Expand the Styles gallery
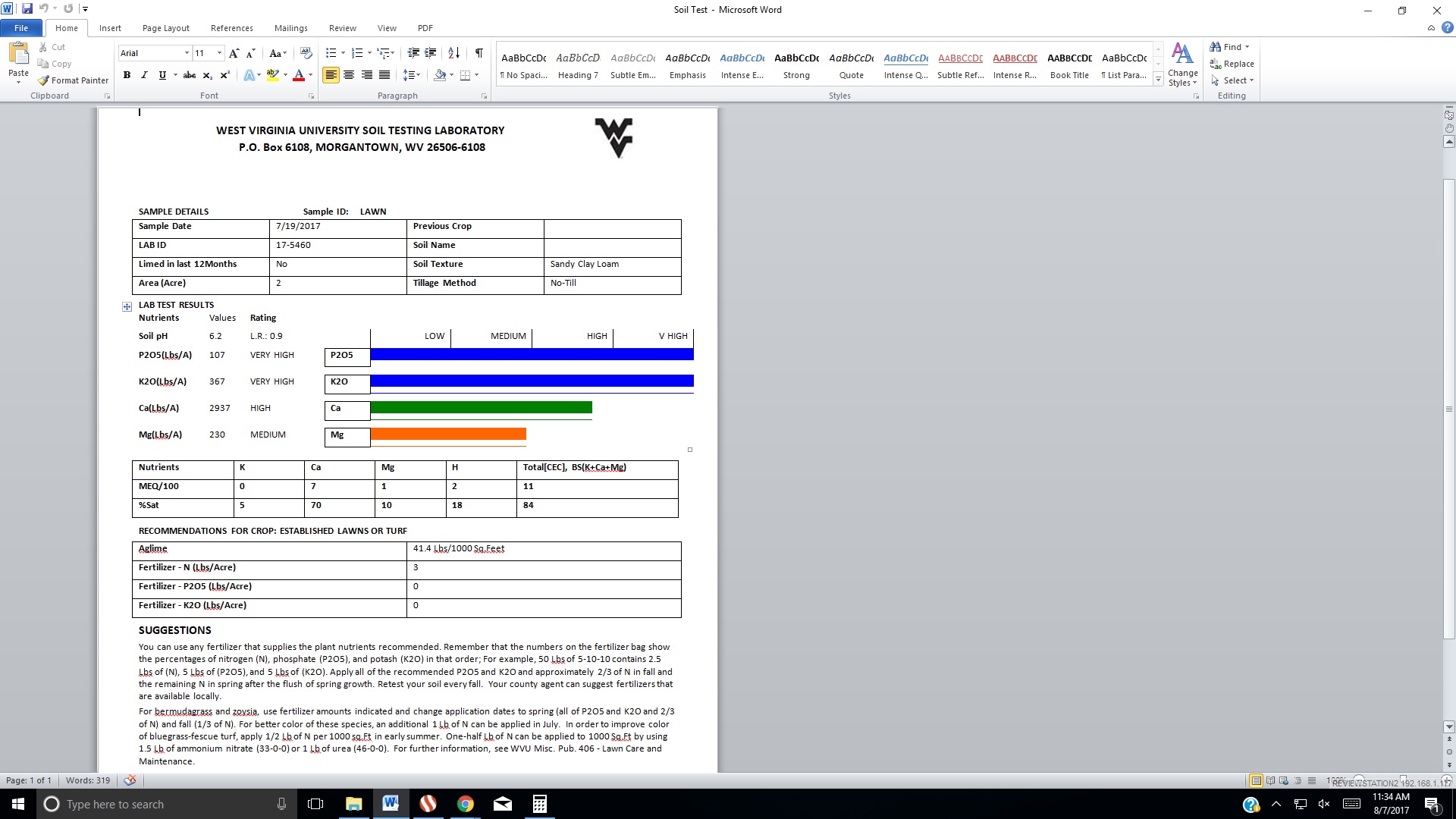The width and height of the screenshot is (1456, 819). click(x=1158, y=79)
